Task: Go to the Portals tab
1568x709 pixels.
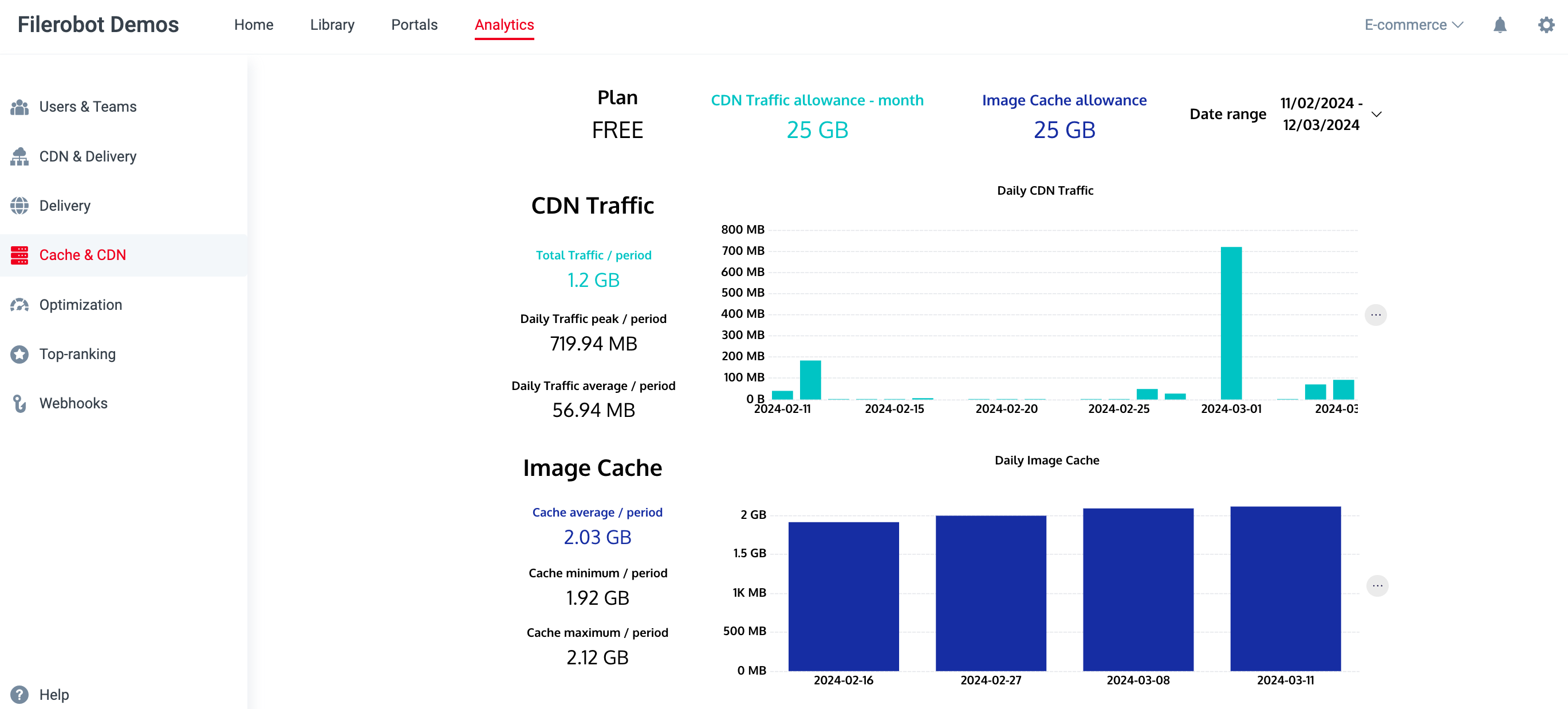Action: click(414, 25)
